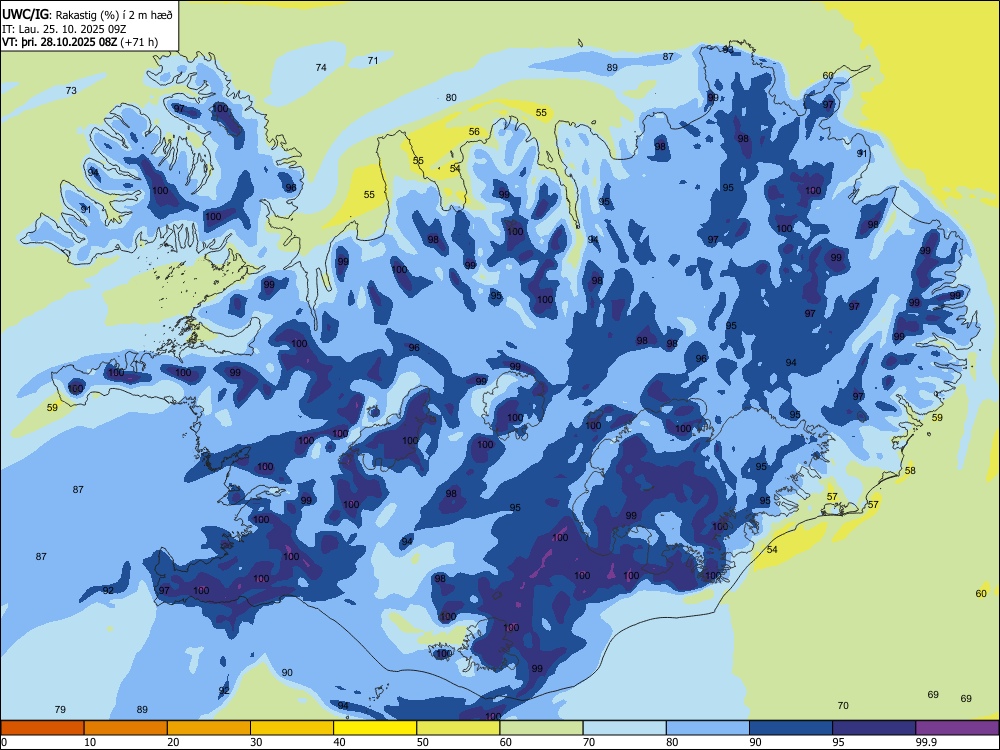Screen dimensions: 1000x750
Task: Click the '79' humidity value on the map
Action: [x=60, y=709]
